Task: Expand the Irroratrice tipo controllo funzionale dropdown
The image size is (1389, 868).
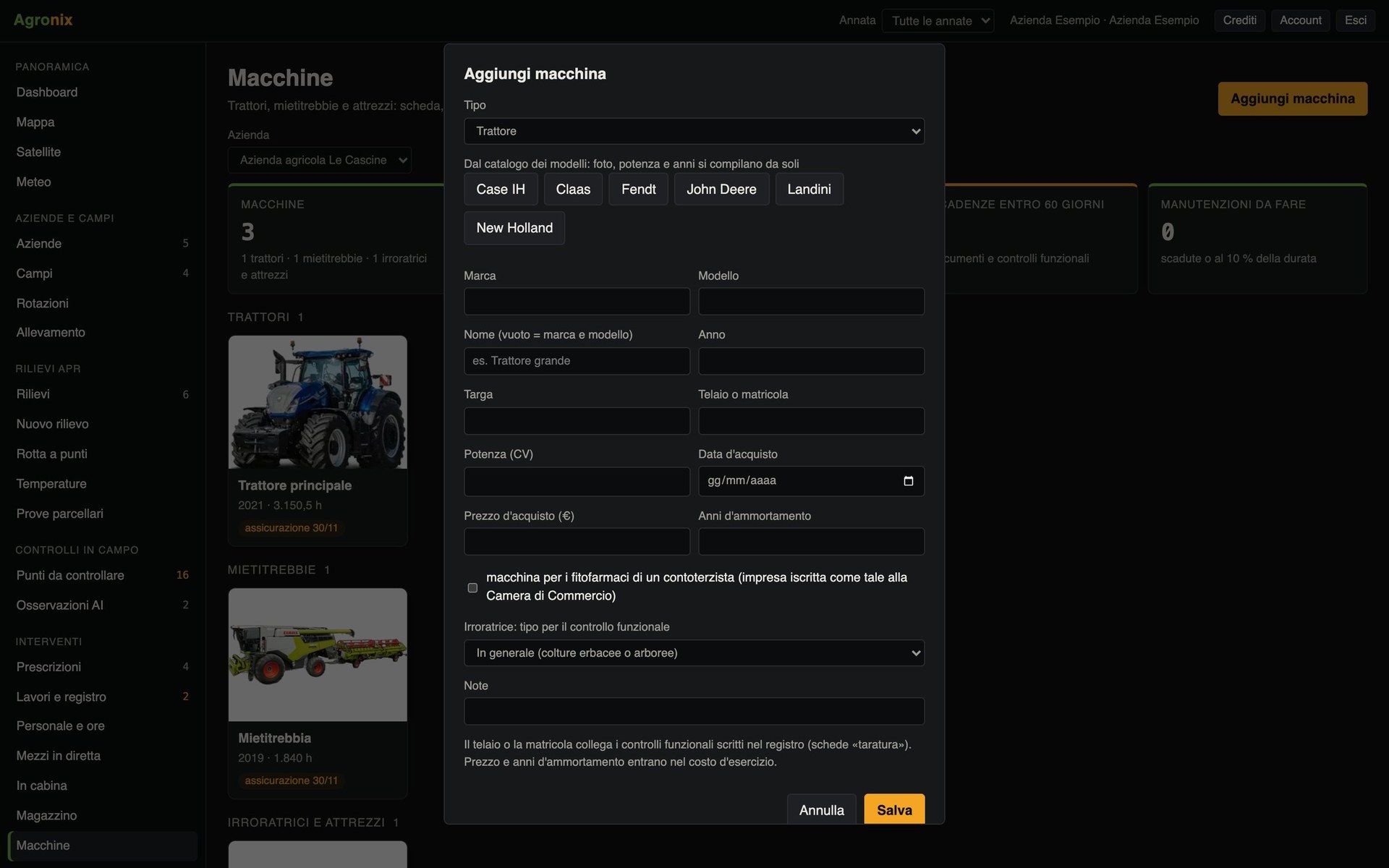Action: (x=694, y=652)
